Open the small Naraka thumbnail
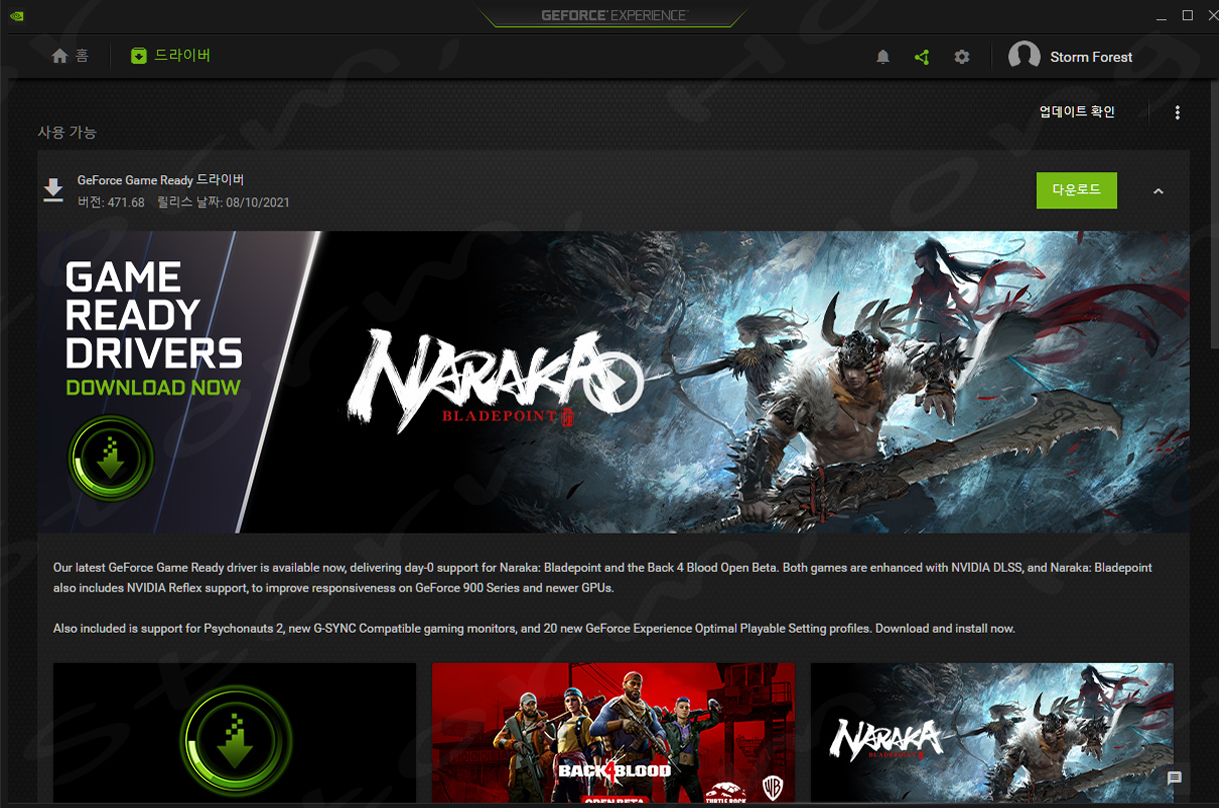Viewport: 1219px width, 808px height. (x=992, y=733)
